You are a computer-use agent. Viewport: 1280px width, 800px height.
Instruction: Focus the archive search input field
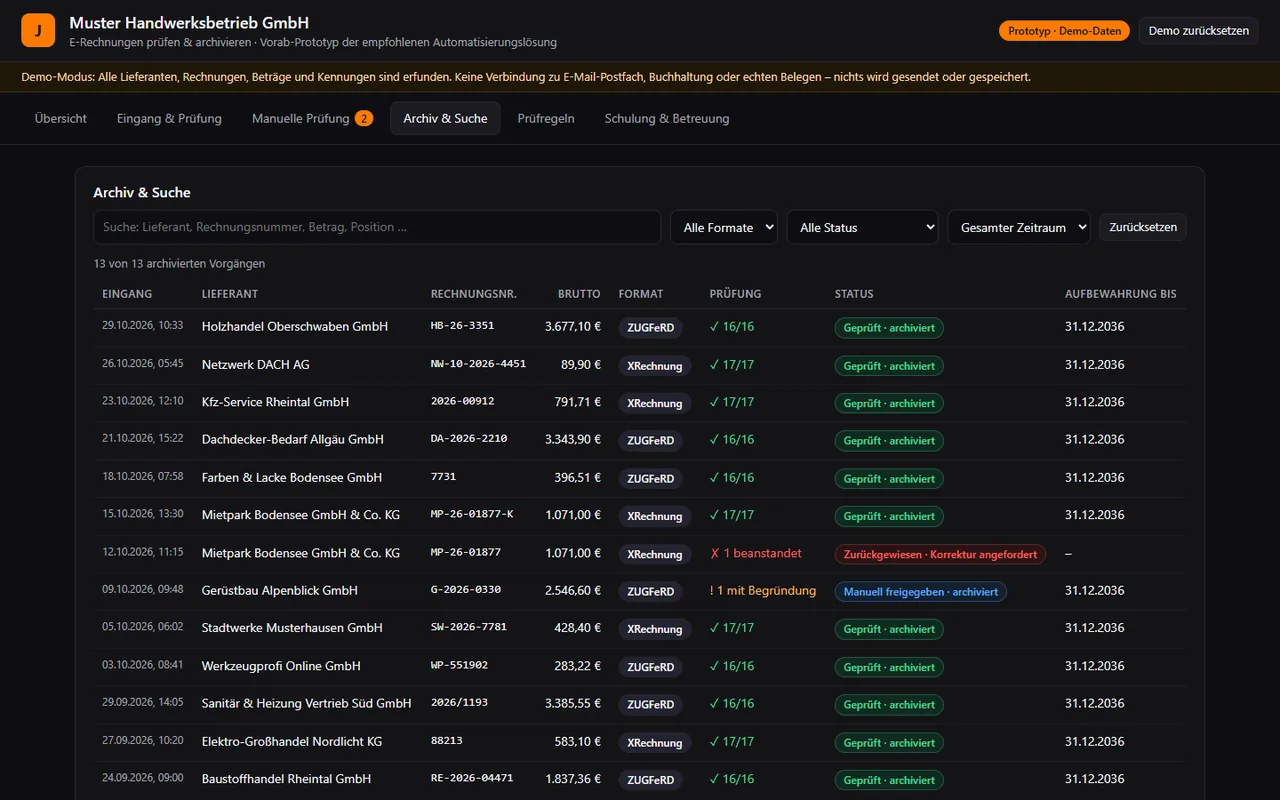(x=377, y=227)
